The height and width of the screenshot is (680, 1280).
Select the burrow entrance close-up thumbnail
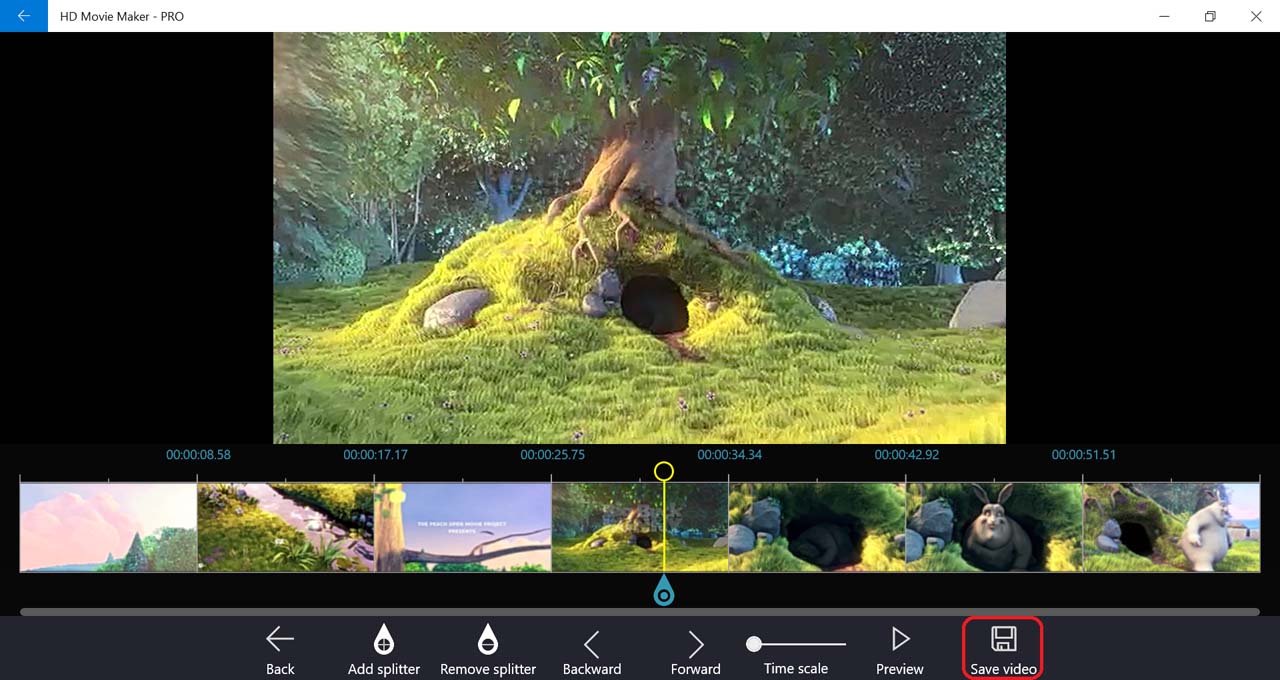point(817,527)
